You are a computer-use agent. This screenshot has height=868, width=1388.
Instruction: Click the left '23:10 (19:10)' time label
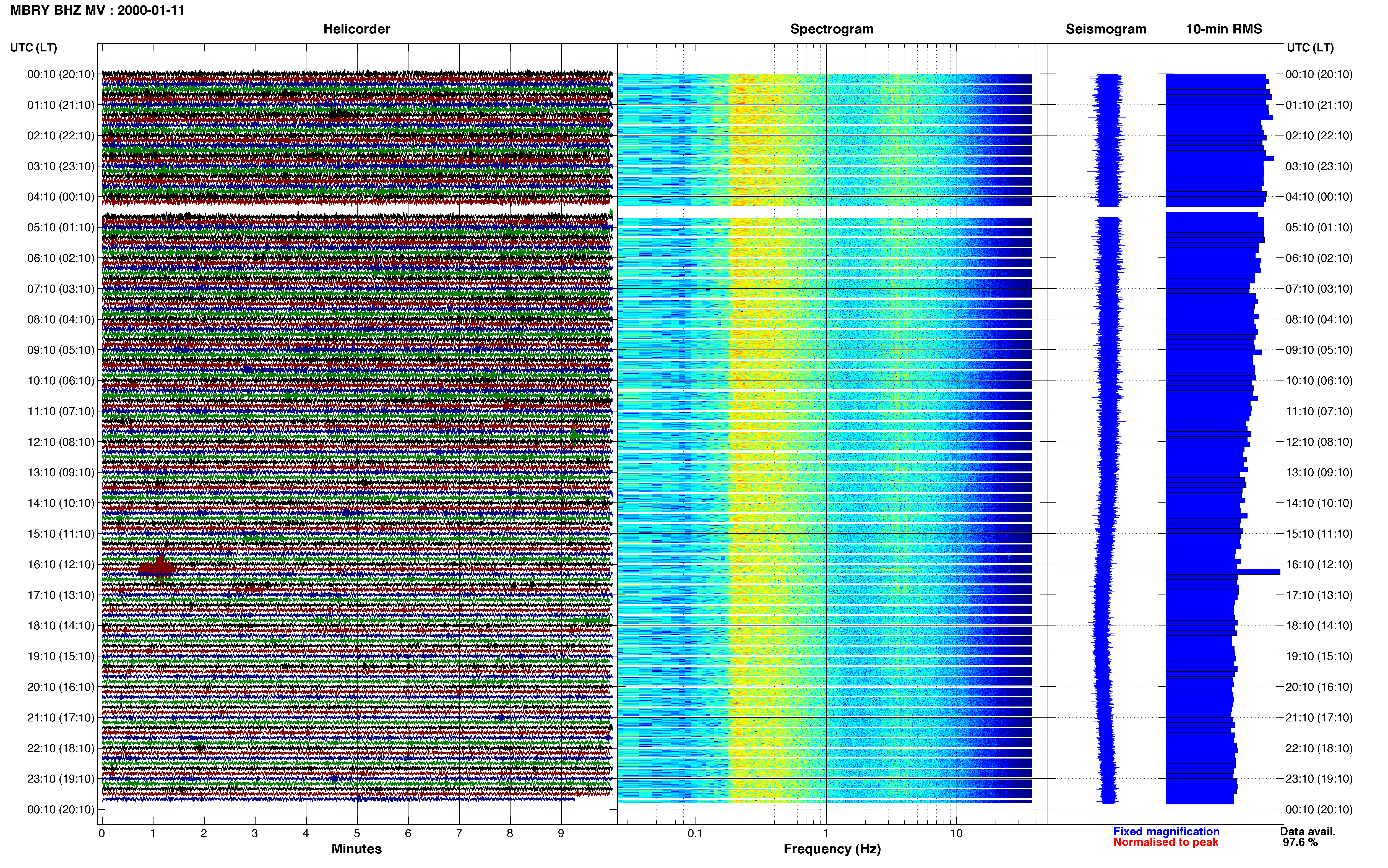(61, 779)
